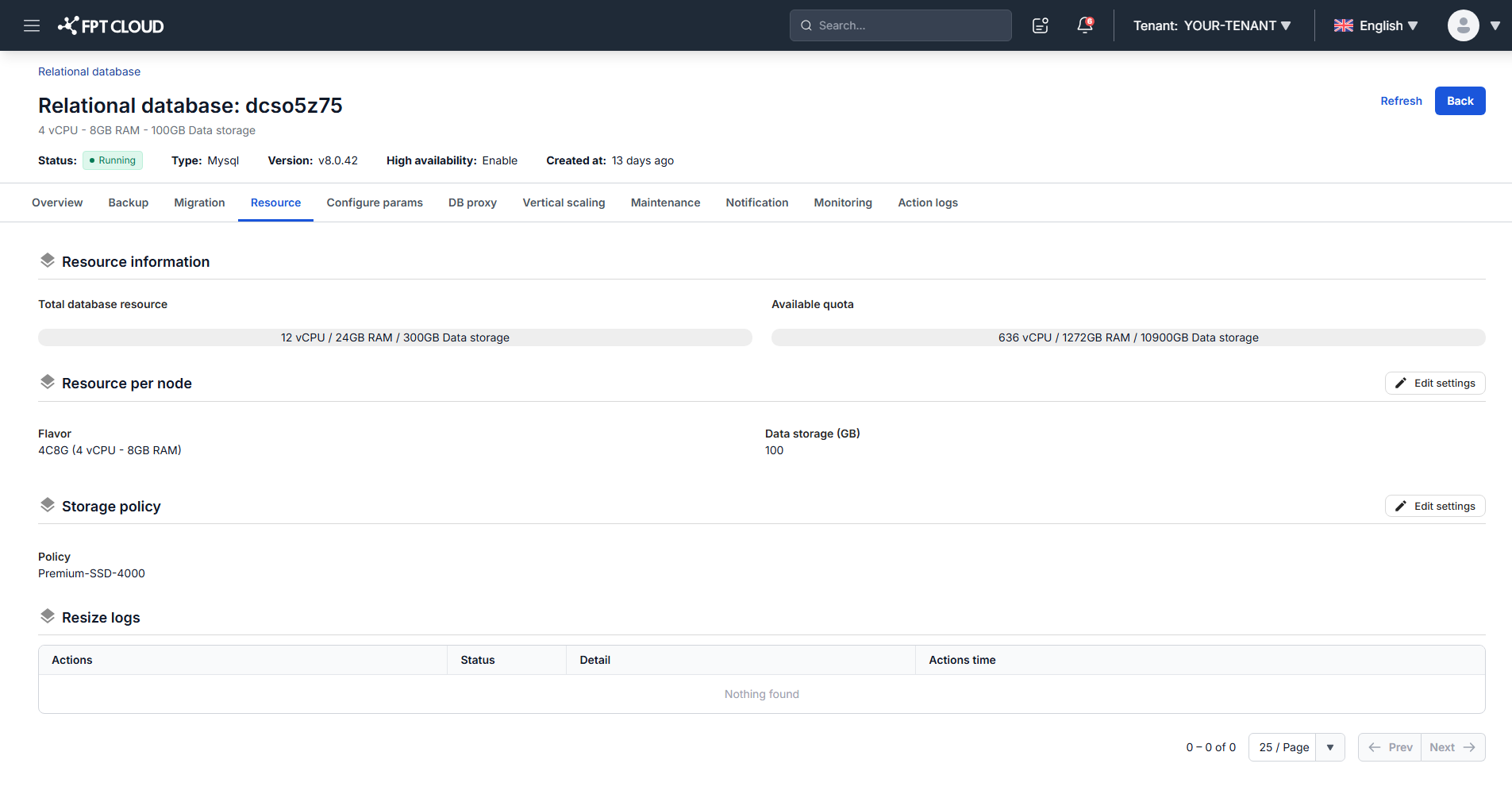Open the Notification tab

click(x=756, y=202)
